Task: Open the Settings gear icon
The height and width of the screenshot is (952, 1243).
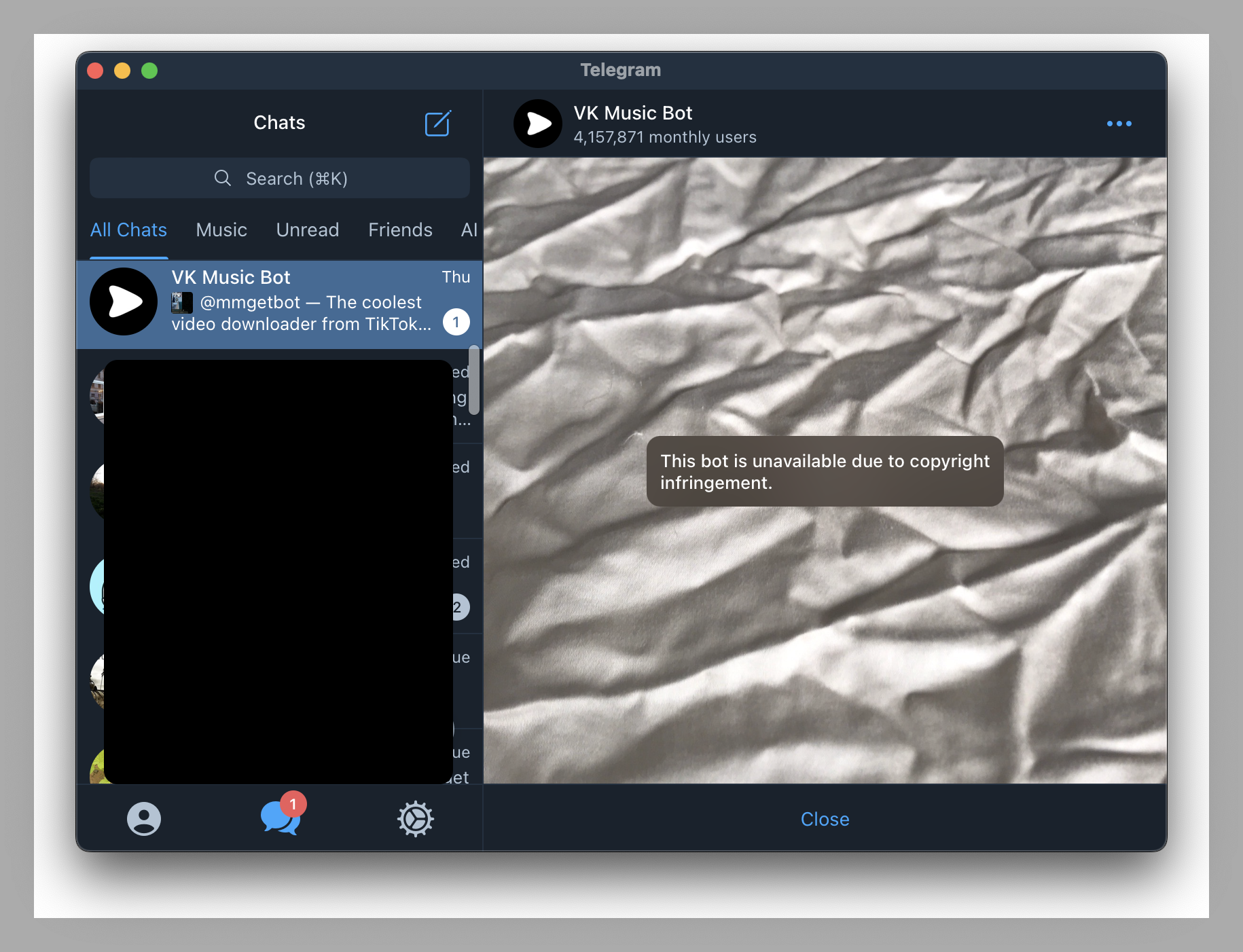Action: [415, 818]
